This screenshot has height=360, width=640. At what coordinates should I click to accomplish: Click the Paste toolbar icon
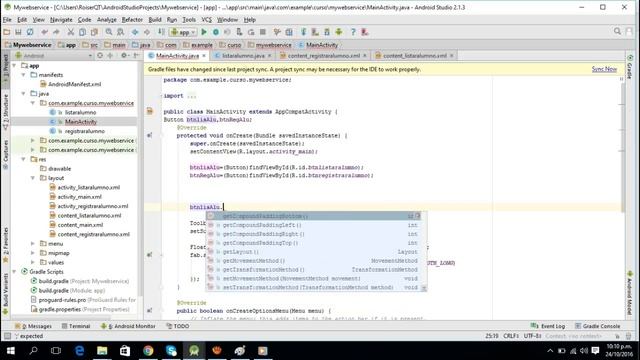tap(94, 32)
